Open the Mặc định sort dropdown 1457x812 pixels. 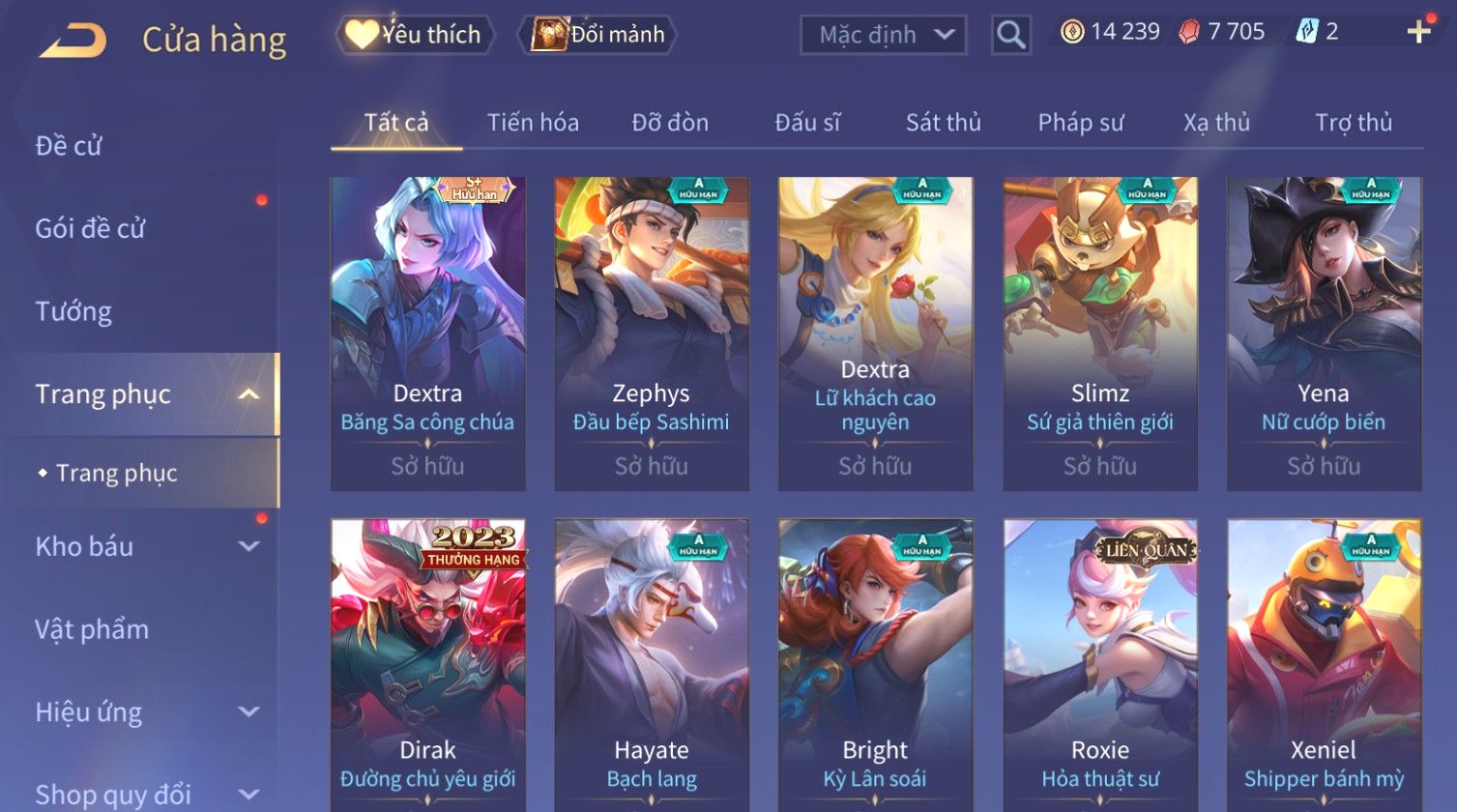(884, 35)
